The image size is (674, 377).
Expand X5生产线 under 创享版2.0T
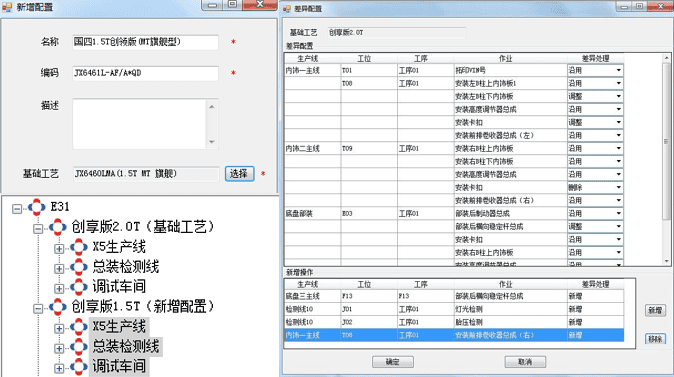59,248
